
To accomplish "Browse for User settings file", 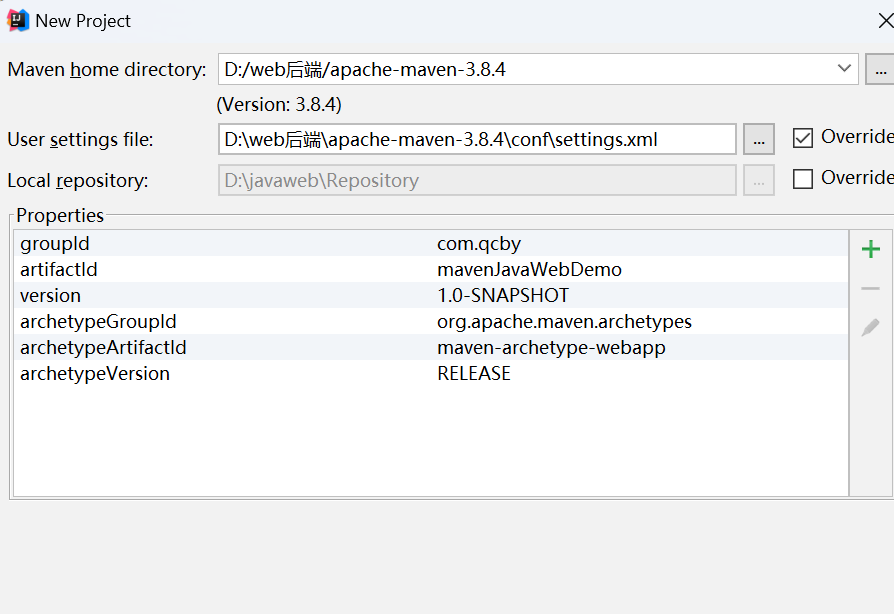I will [759, 139].
